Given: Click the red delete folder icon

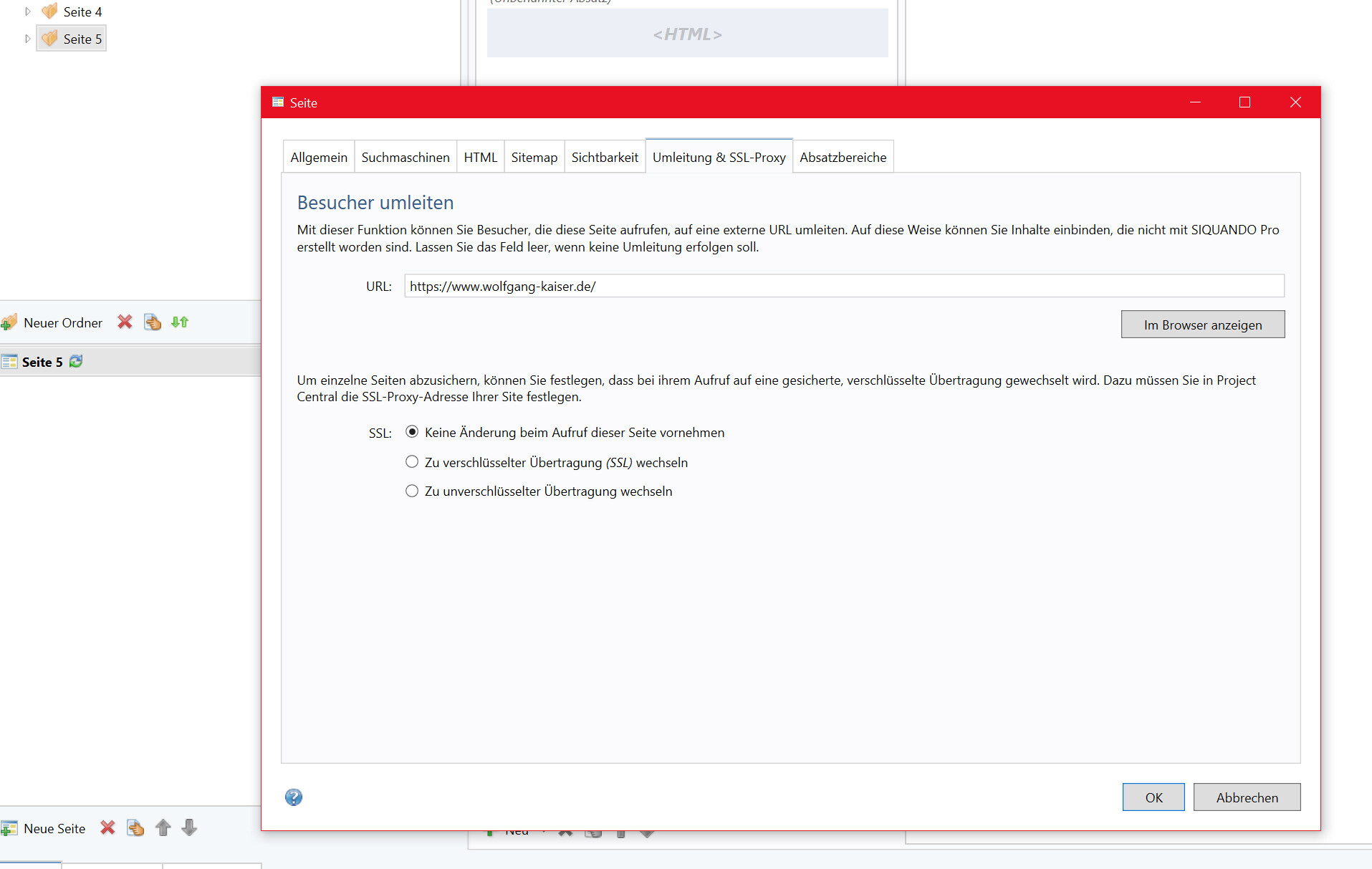Looking at the screenshot, I should 125,322.
